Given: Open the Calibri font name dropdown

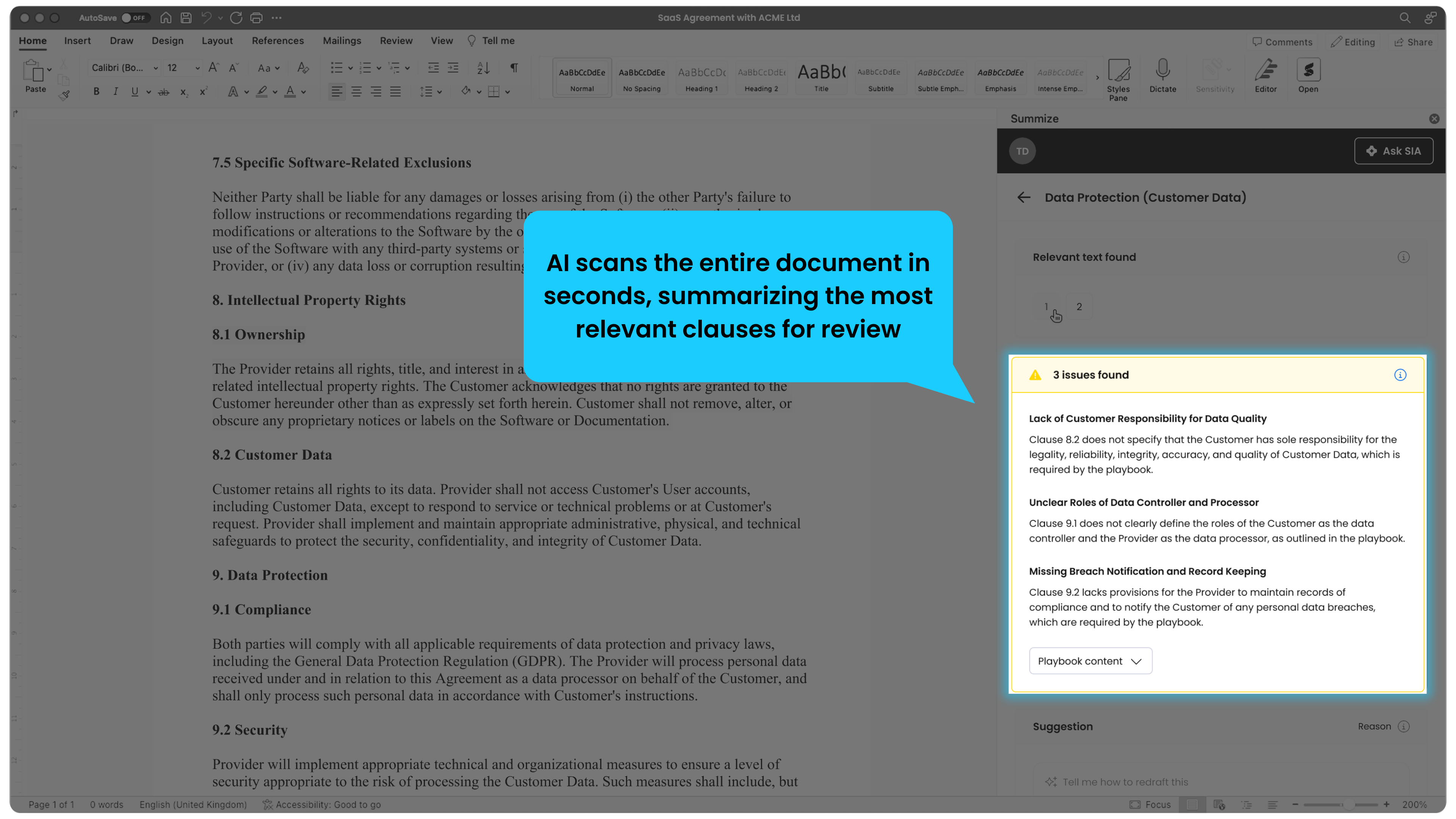Looking at the screenshot, I should coord(155,68).
